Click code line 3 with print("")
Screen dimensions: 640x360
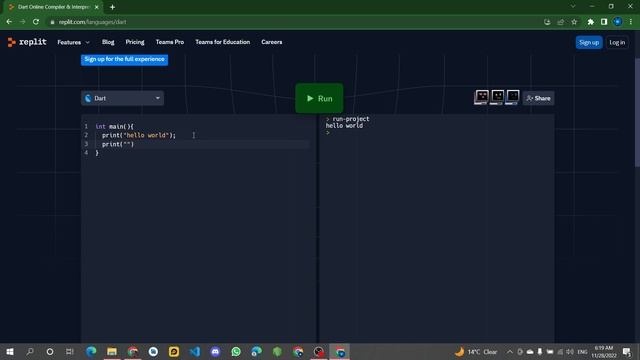[x=118, y=144]
